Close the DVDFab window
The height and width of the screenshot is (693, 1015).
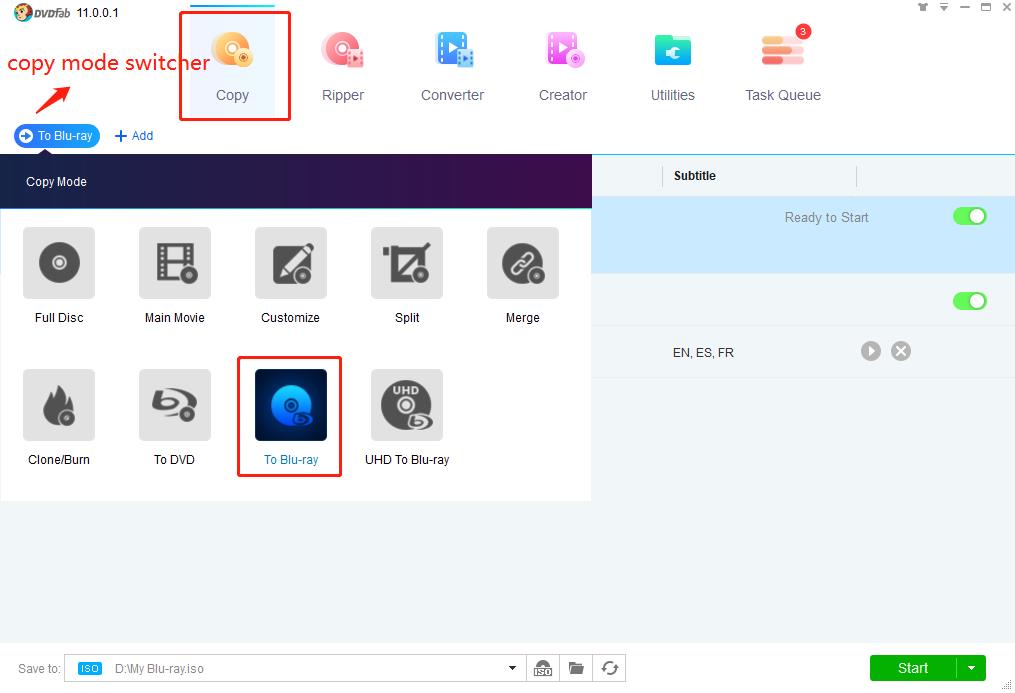pos(1007,7)
